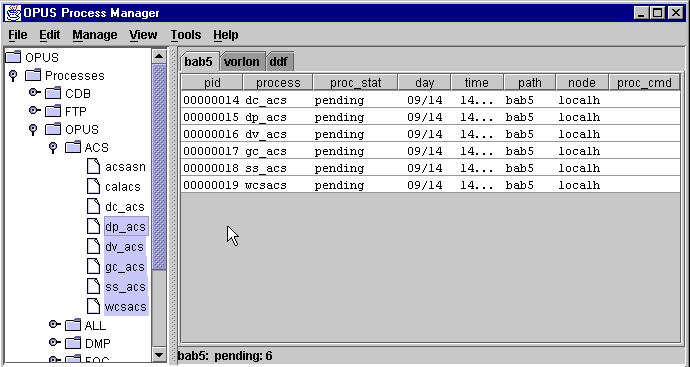Screen dimensions: 690x367
Task: Open the Help menu
Action: (226, 35)
